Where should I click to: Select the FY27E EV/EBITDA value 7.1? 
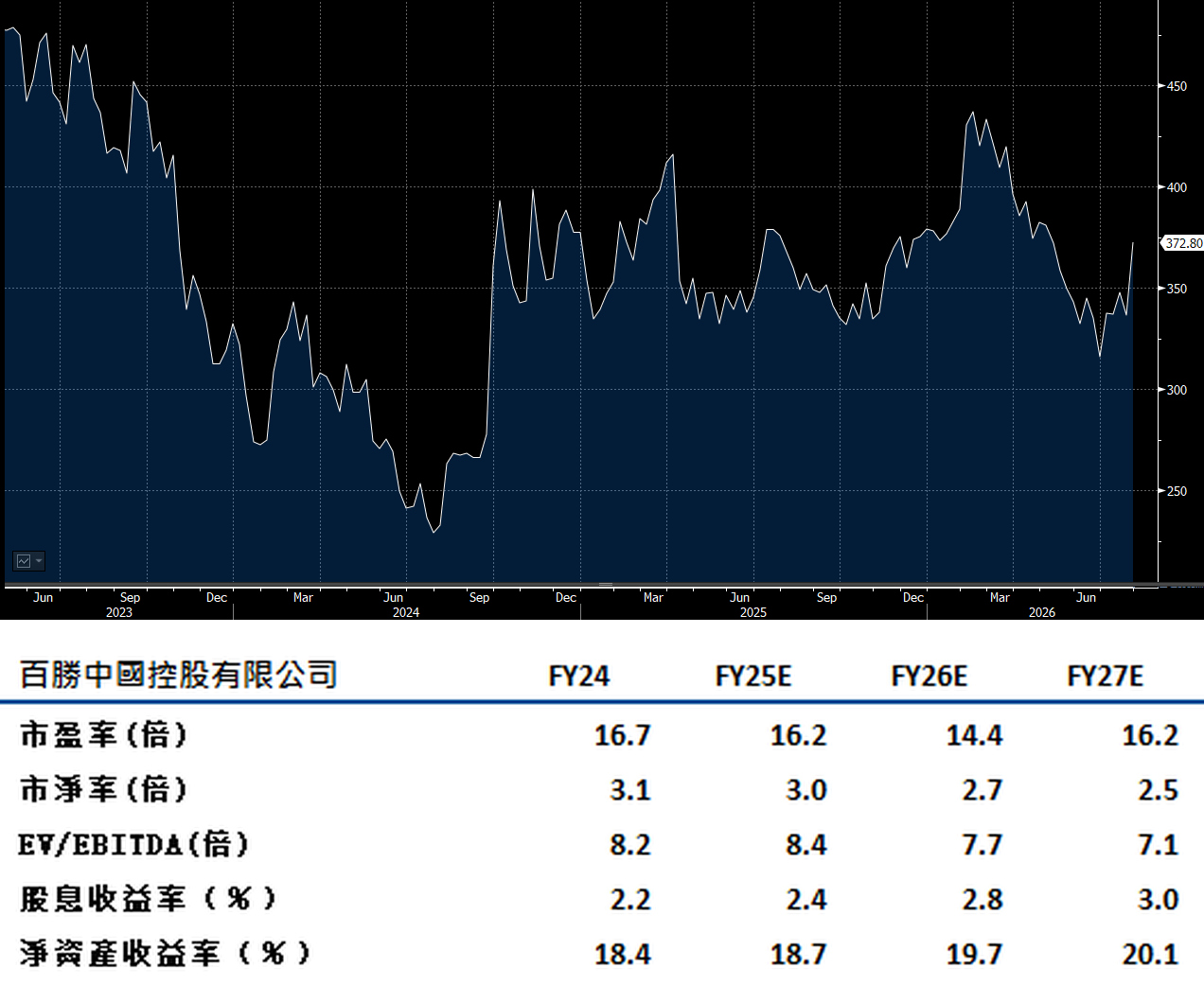click(1159, 845)
